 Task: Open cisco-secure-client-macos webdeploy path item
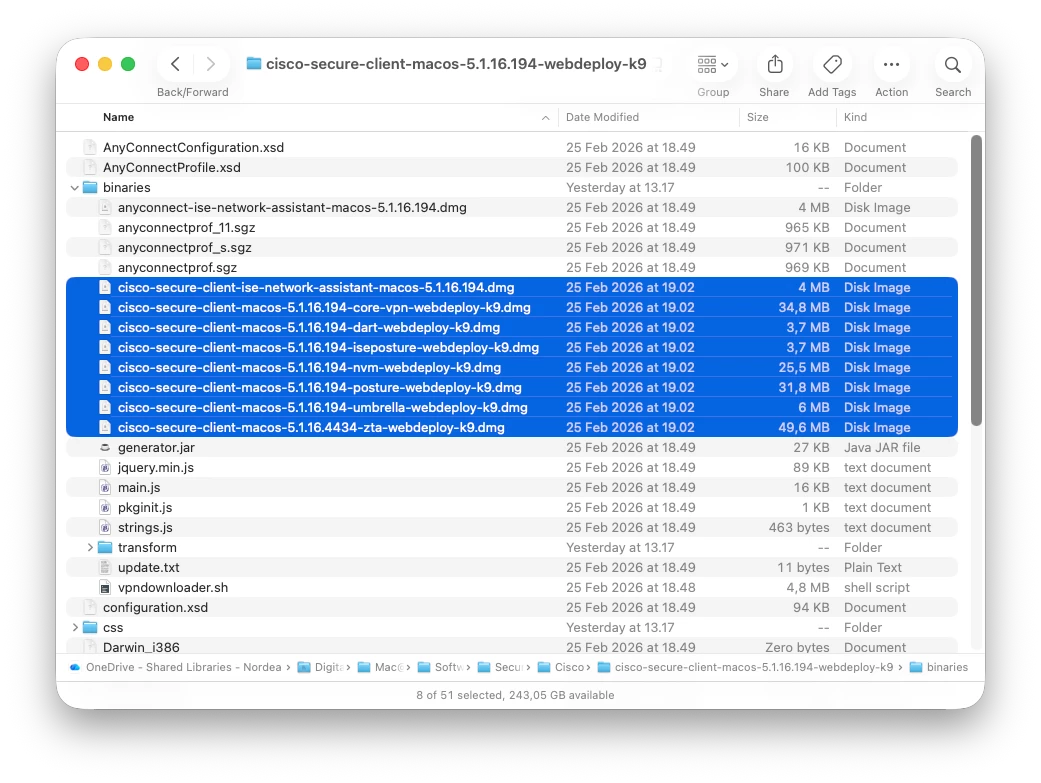tap(746, 667)
